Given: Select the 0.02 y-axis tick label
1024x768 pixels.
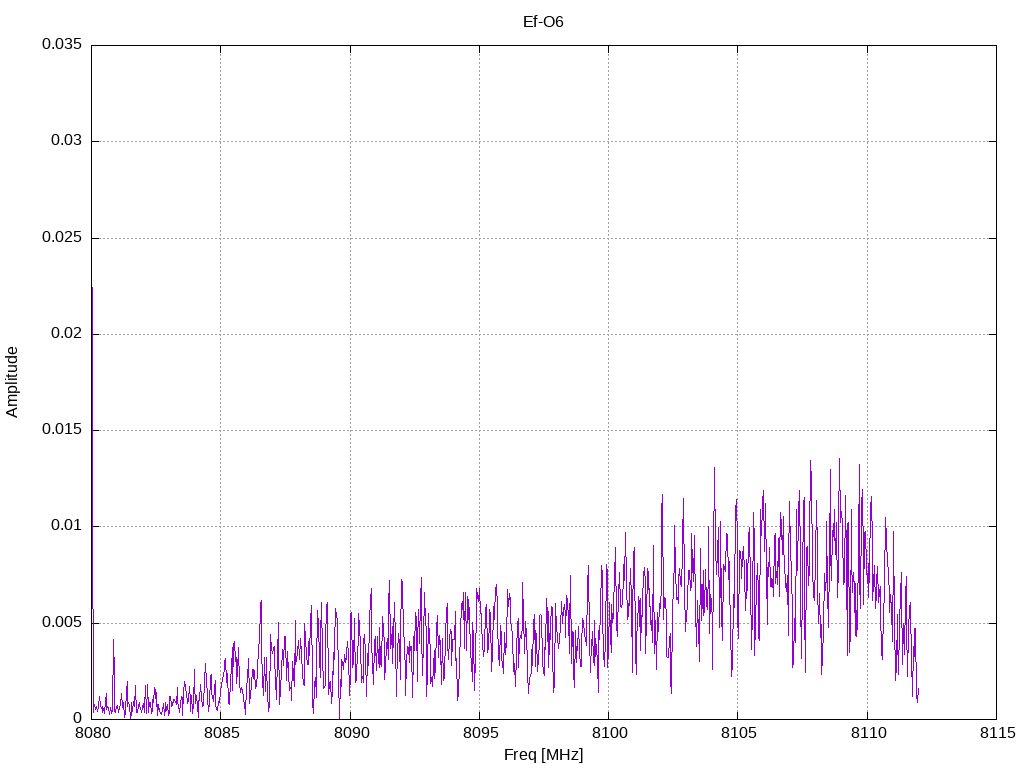Looking at the screenshot, I should tap(65, 334).
